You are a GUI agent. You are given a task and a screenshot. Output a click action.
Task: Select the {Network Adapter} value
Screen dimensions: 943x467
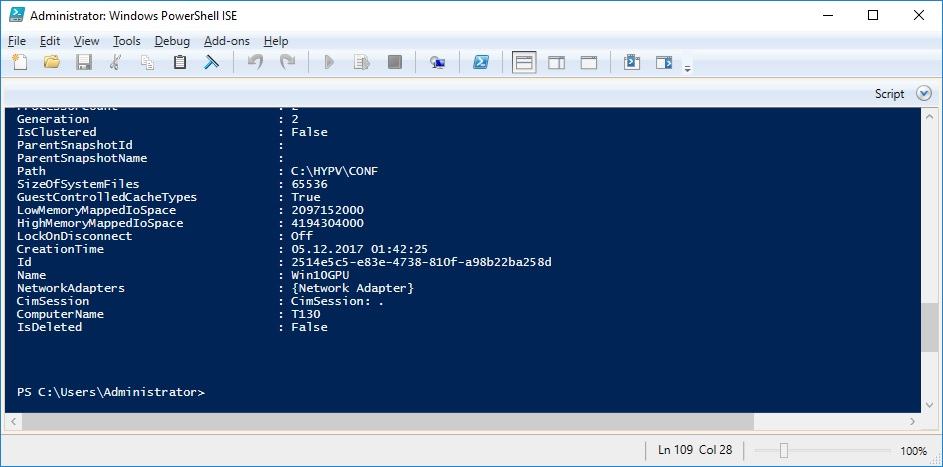click(352, 288)
